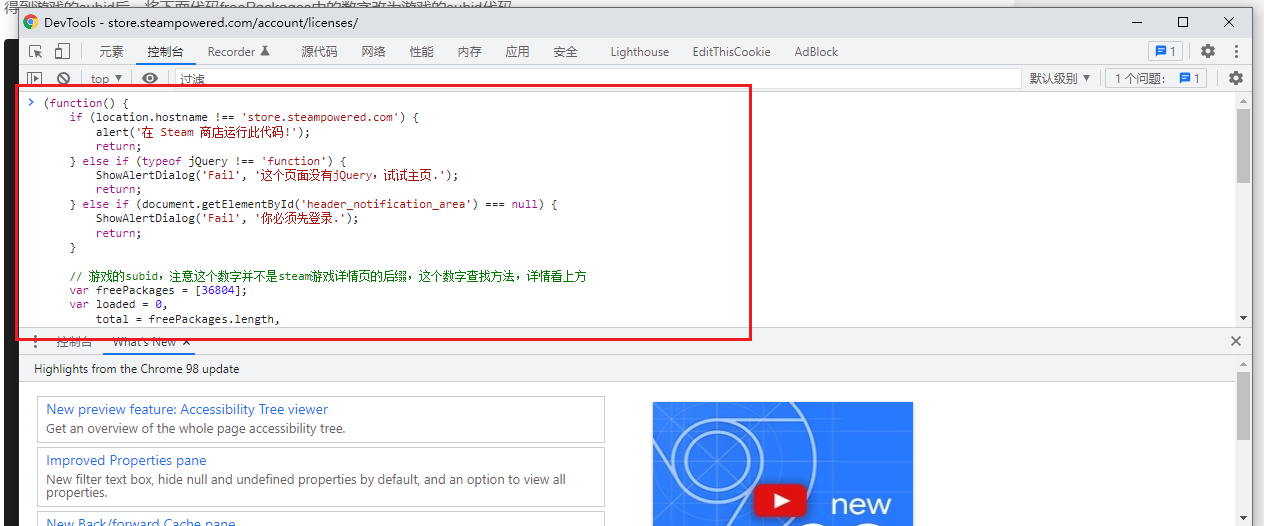Expand the top JavaScript context dropdown

106,78
